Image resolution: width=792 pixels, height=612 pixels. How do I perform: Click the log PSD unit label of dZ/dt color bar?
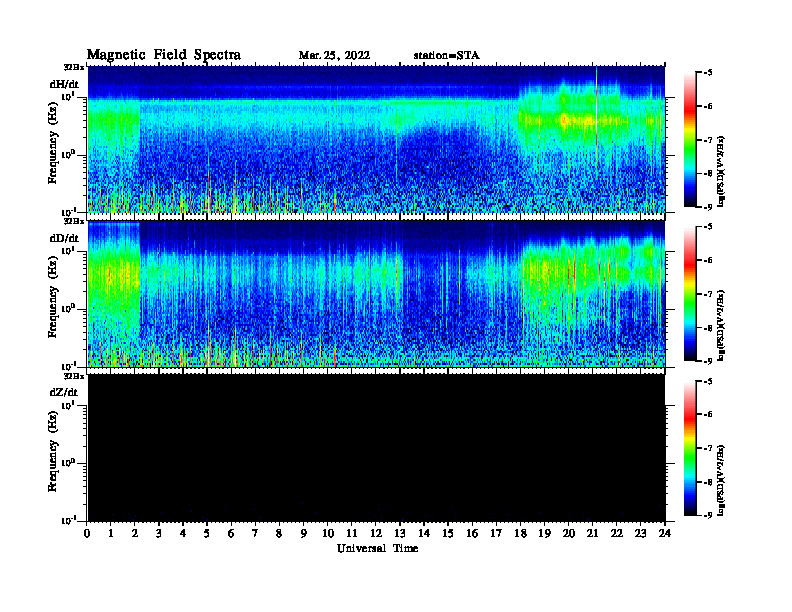[x=721, y=480]
